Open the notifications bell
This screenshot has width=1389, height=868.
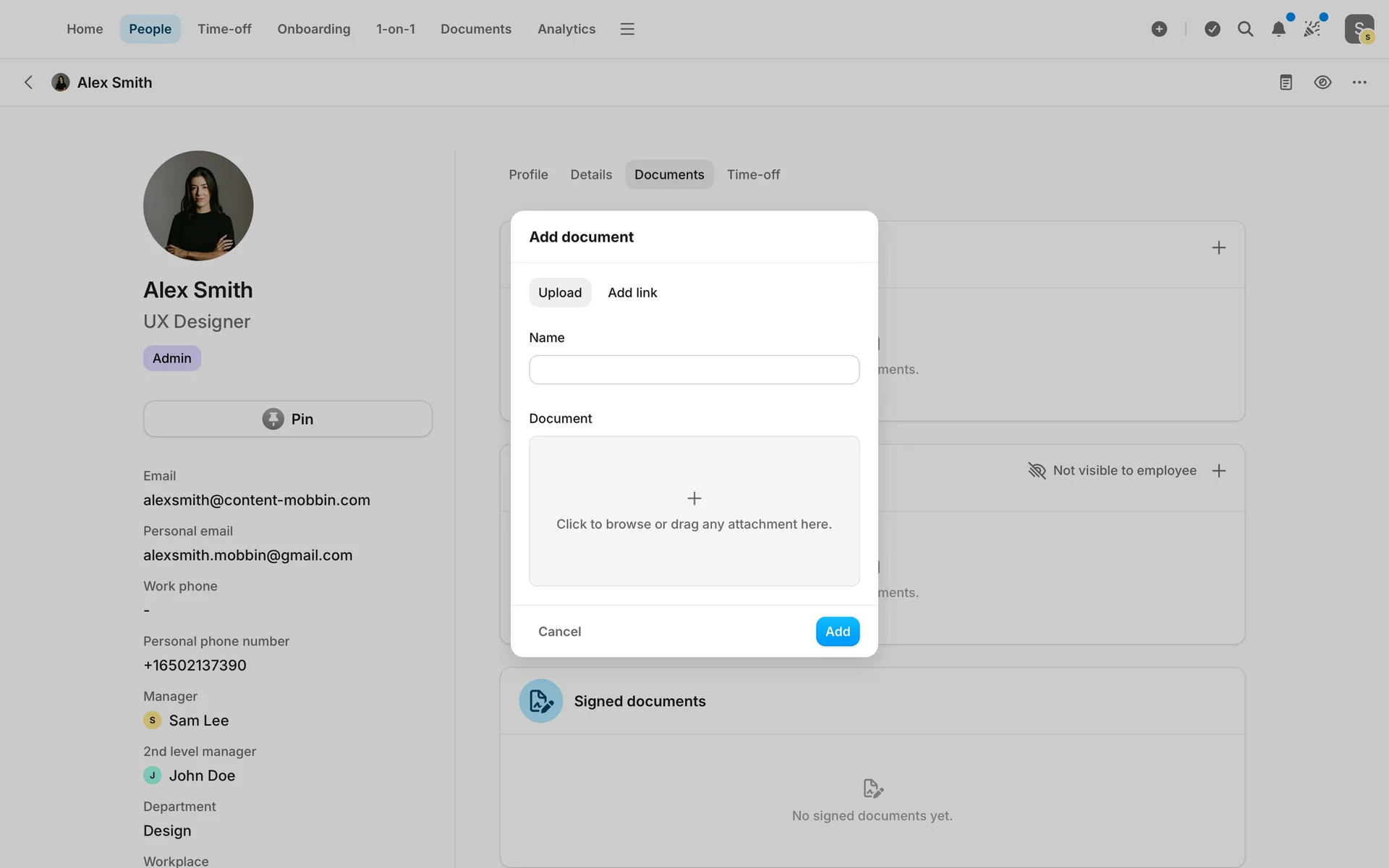tap(1278, 29)
